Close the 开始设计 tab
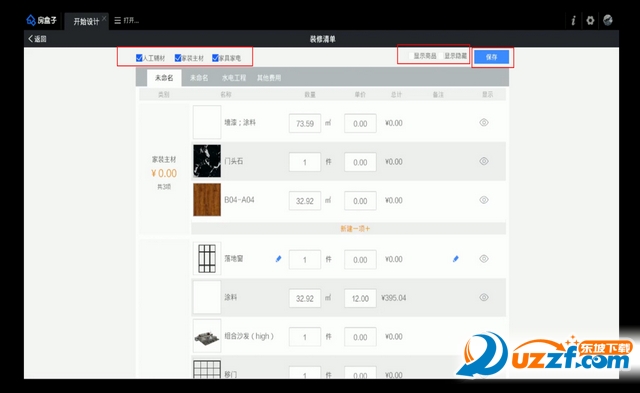The width and height of the screenshot is (640, 393). pyautogui.click(x=104, y=18)
